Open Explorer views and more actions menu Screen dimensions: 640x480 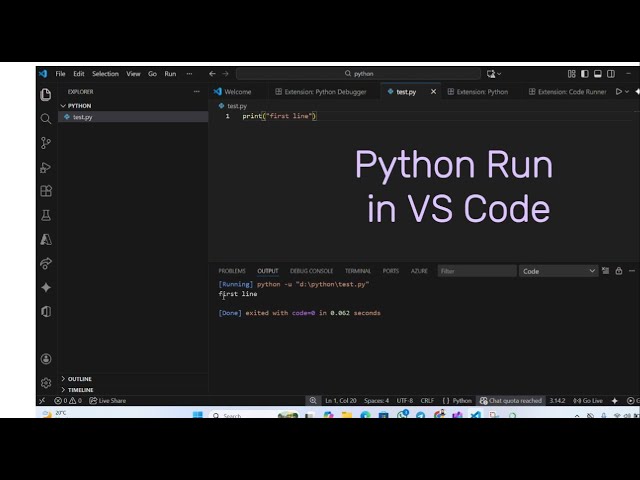(196, 92)
